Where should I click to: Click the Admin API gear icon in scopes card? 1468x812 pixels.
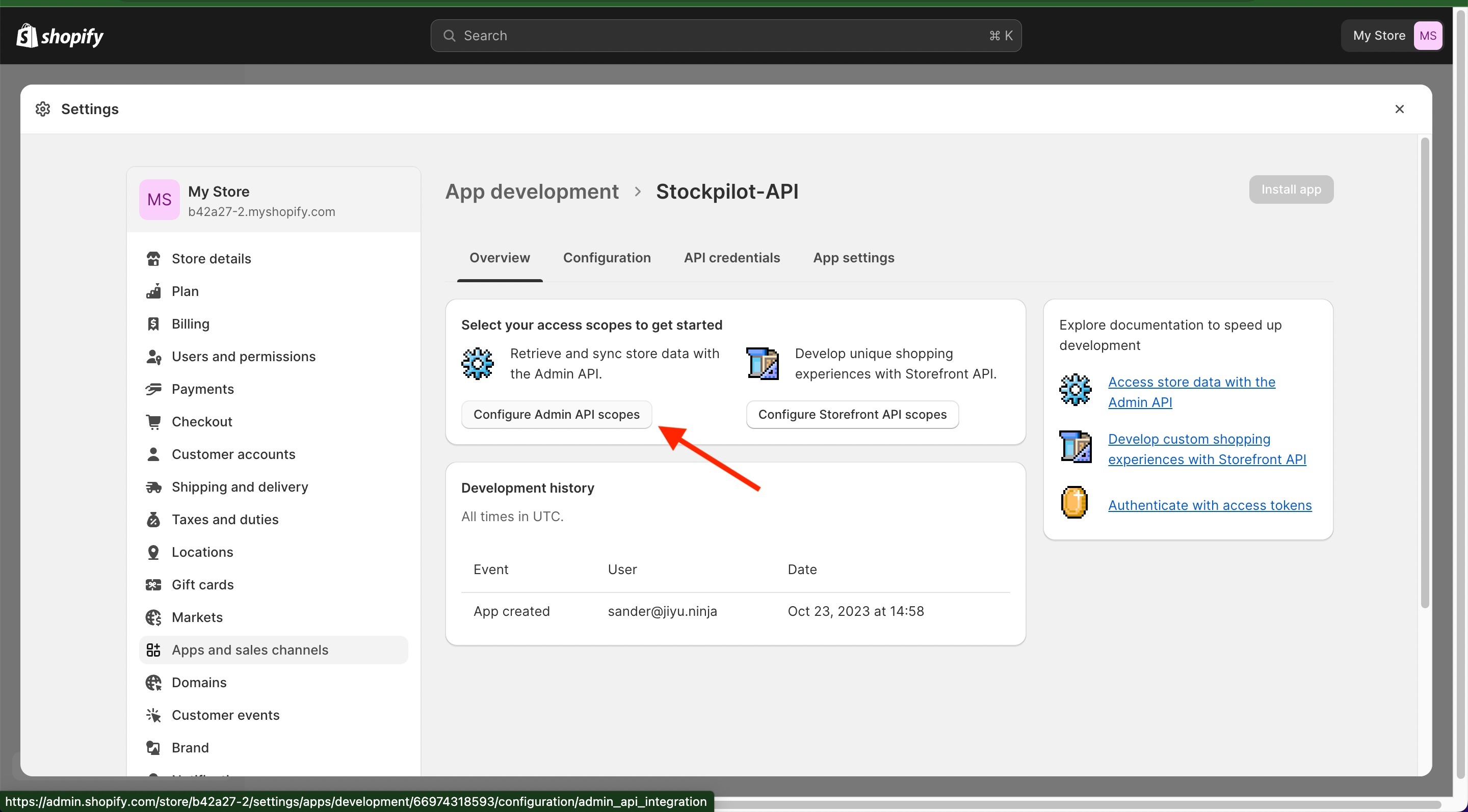478,363
